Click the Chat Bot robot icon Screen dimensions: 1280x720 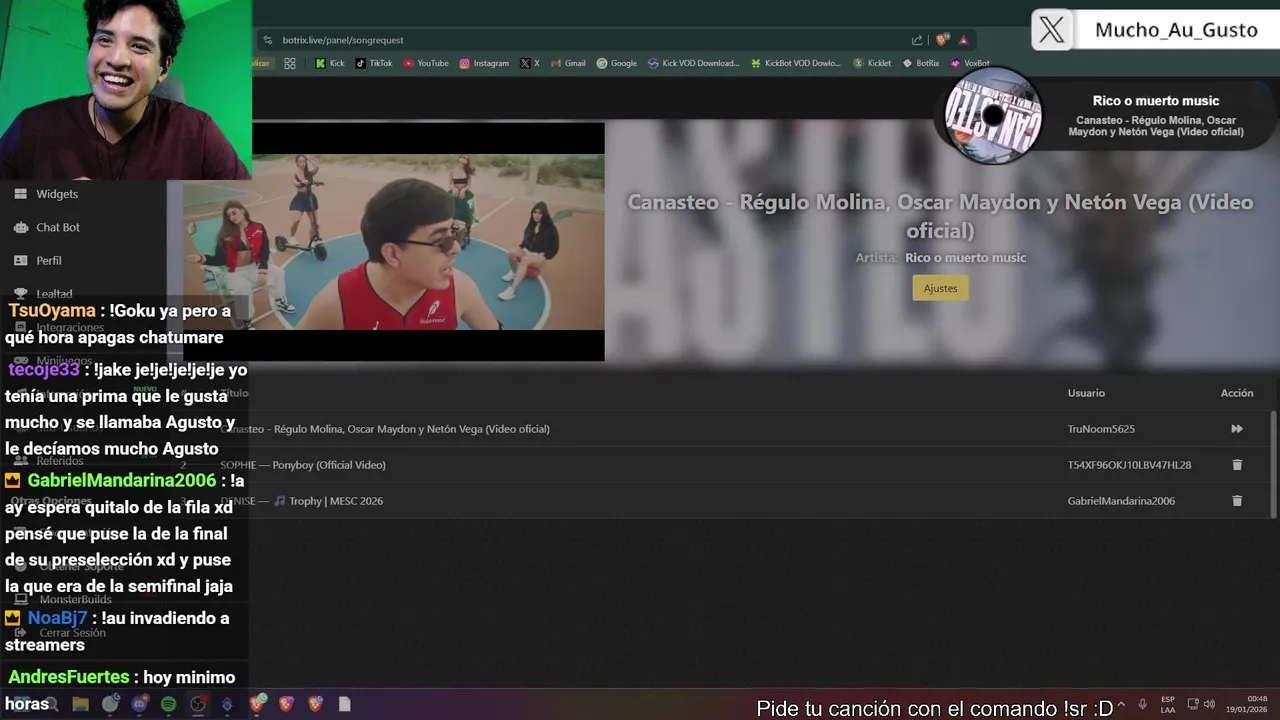click(x=20, y=227)
